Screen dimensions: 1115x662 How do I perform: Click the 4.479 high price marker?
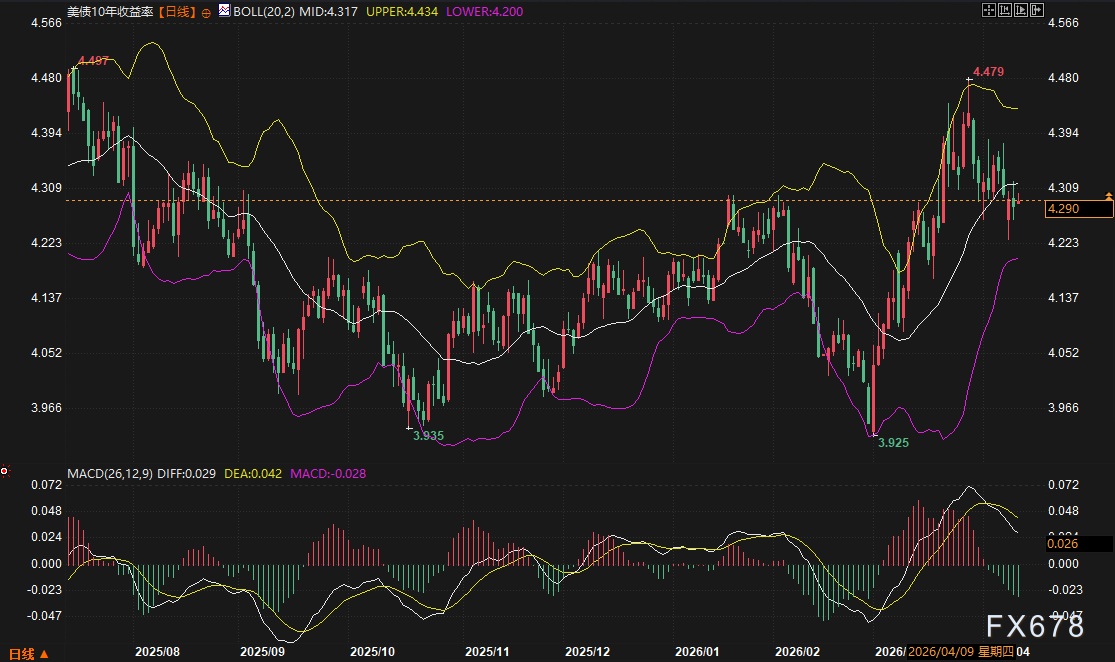987,72
